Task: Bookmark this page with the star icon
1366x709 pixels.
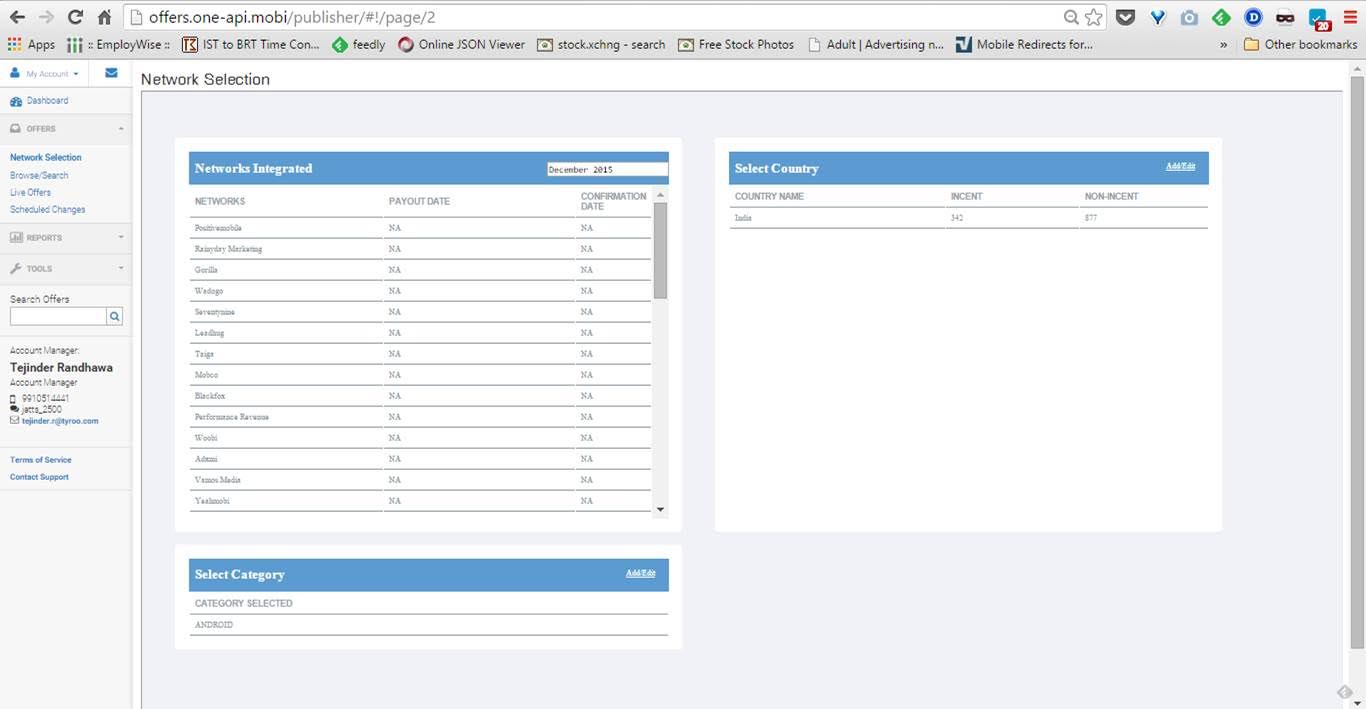Action: (1094, 17)
